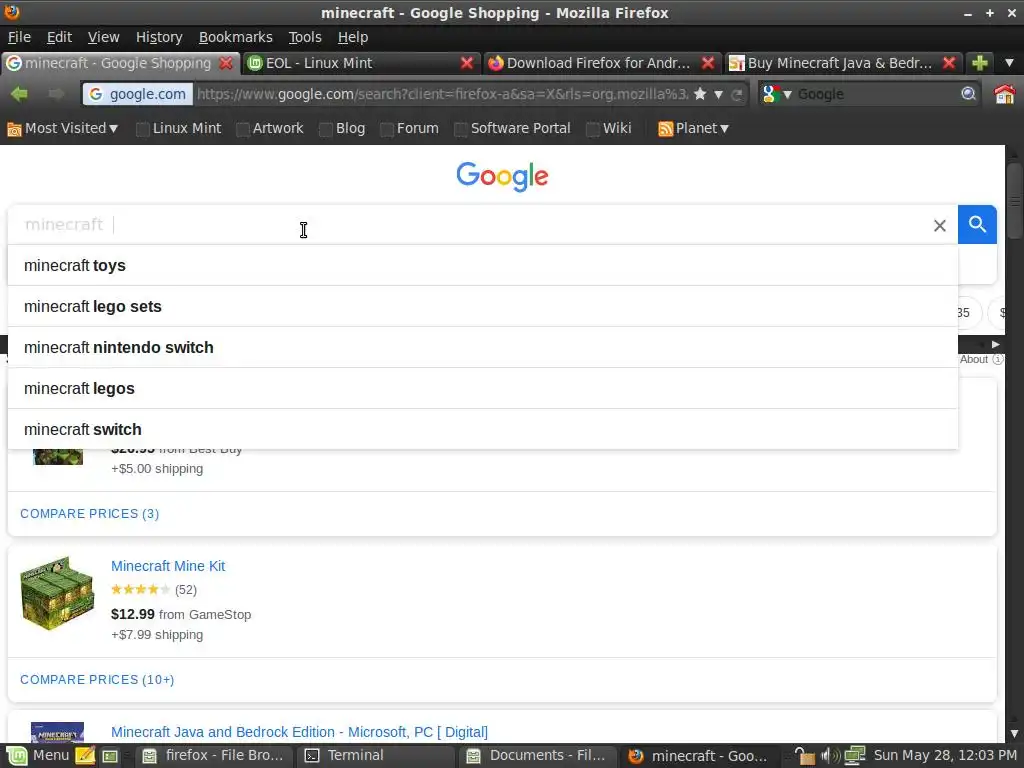Click the Firefox icon in the title bar
Screen dimensions: 1024x768
(12, 12)
